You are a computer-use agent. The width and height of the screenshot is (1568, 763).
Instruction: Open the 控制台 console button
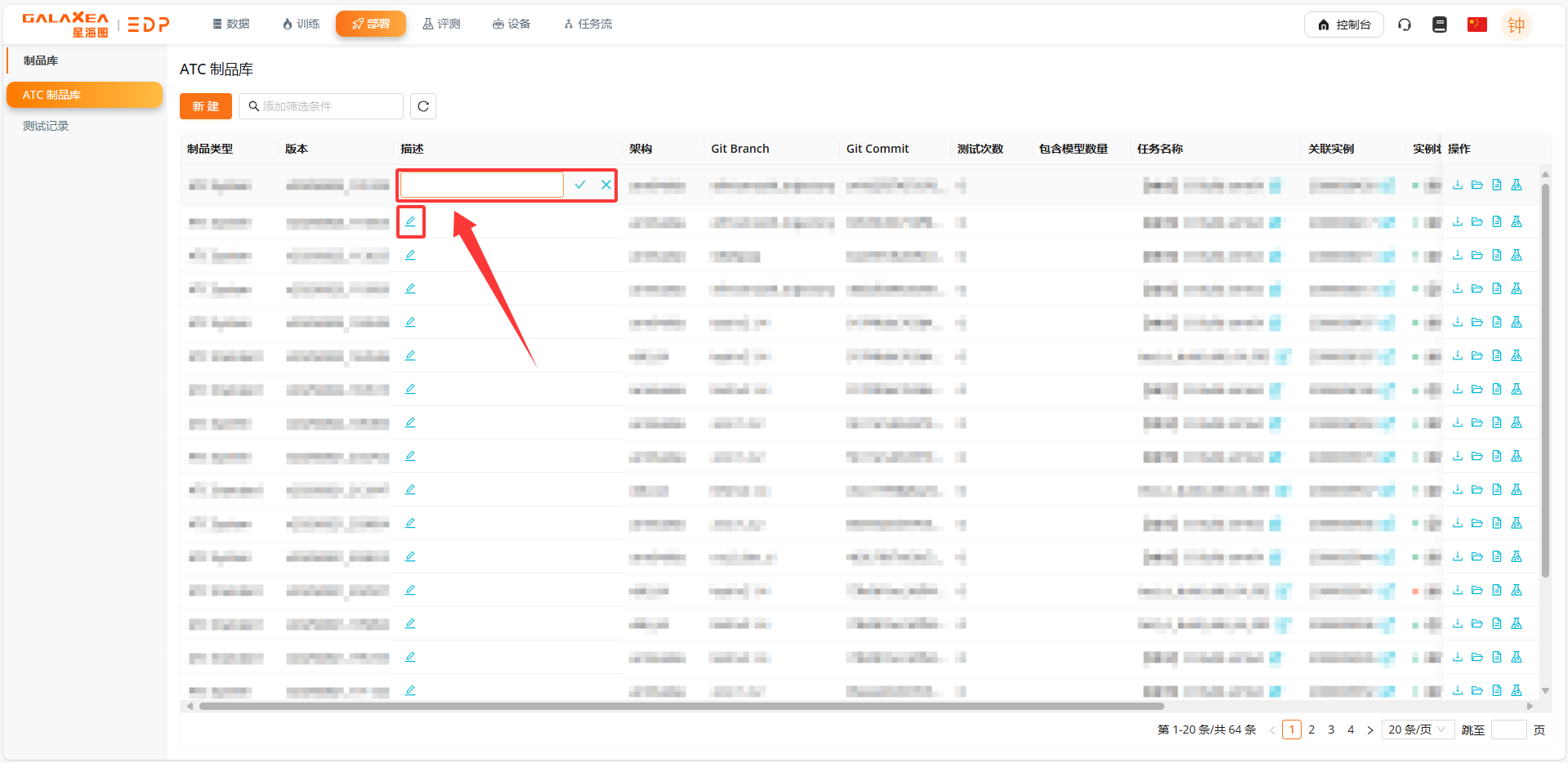tap(1344, 25)
